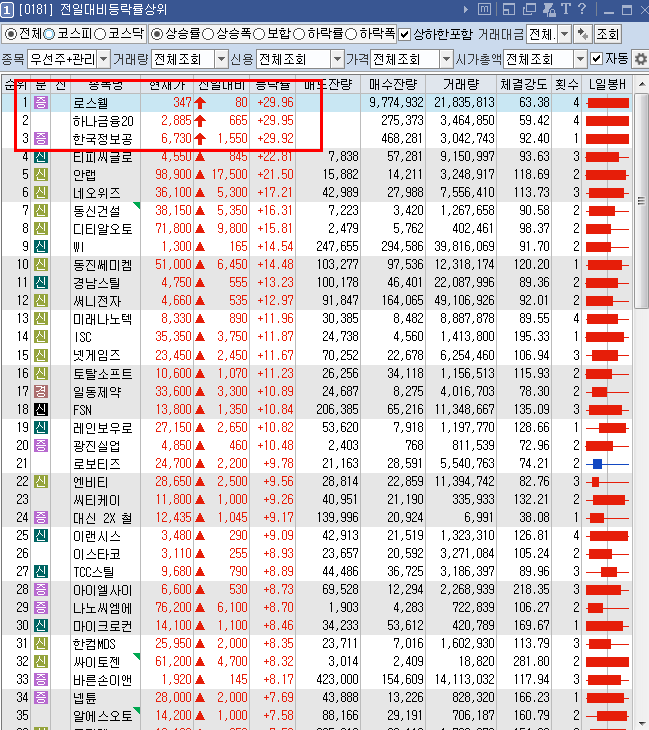This screenshot has height=730, width=649.
Task: Select stock name 미래나노텍
Action: tap(102, 319)
